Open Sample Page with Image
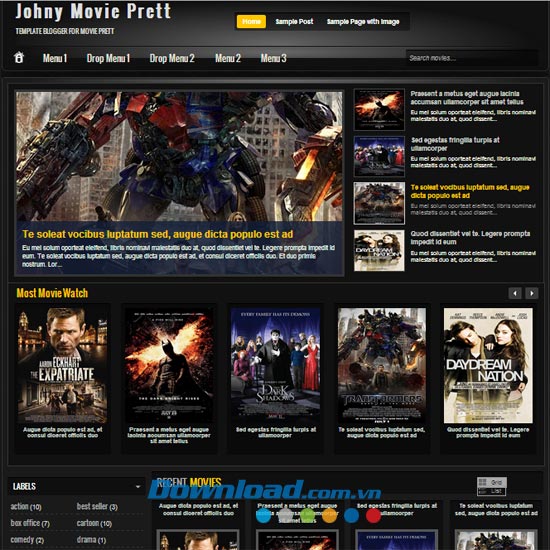This screenshot has width=550, height=550. pyautogui.click(x=363, y=22)
